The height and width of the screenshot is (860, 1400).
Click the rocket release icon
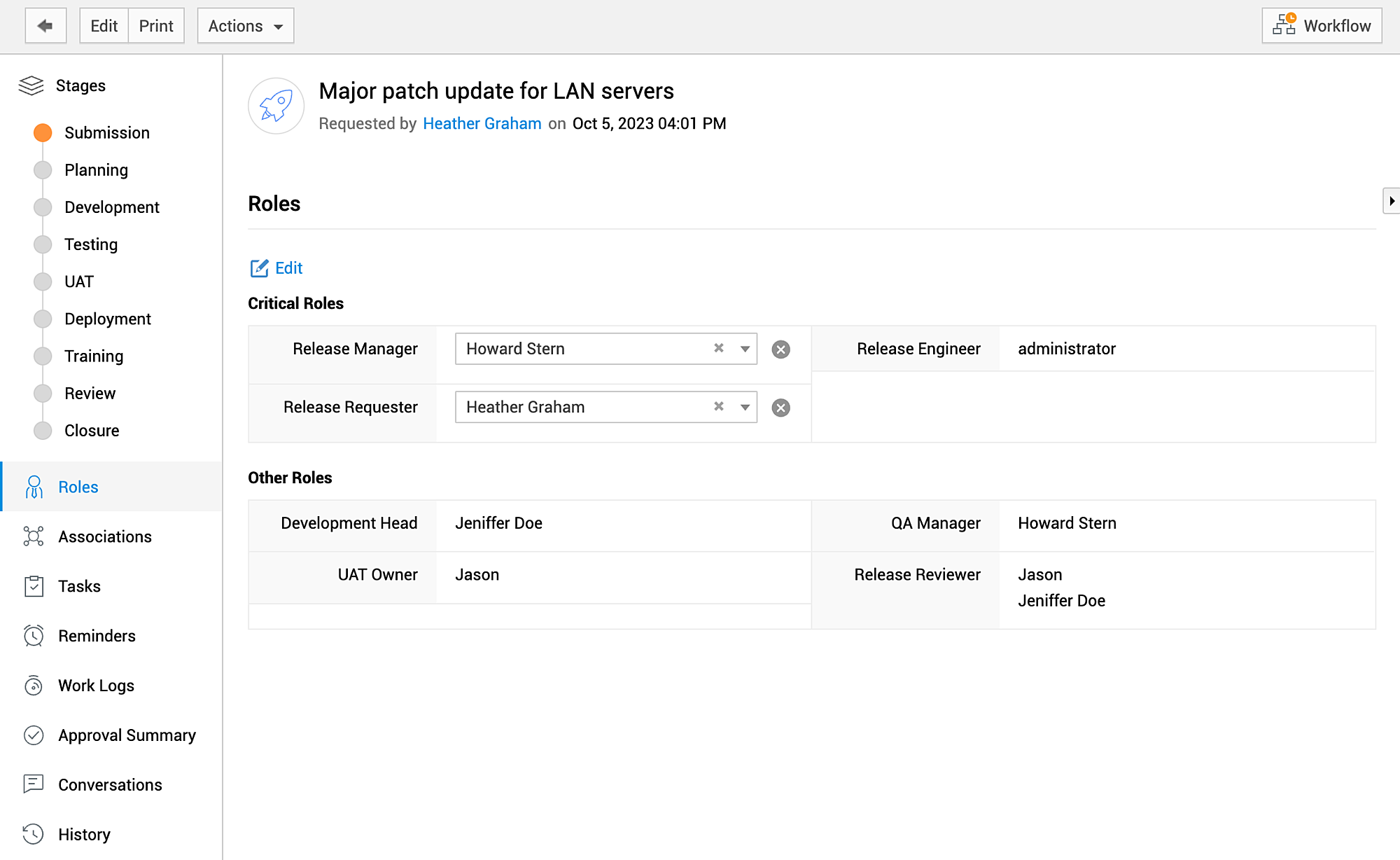coord(276,106)
